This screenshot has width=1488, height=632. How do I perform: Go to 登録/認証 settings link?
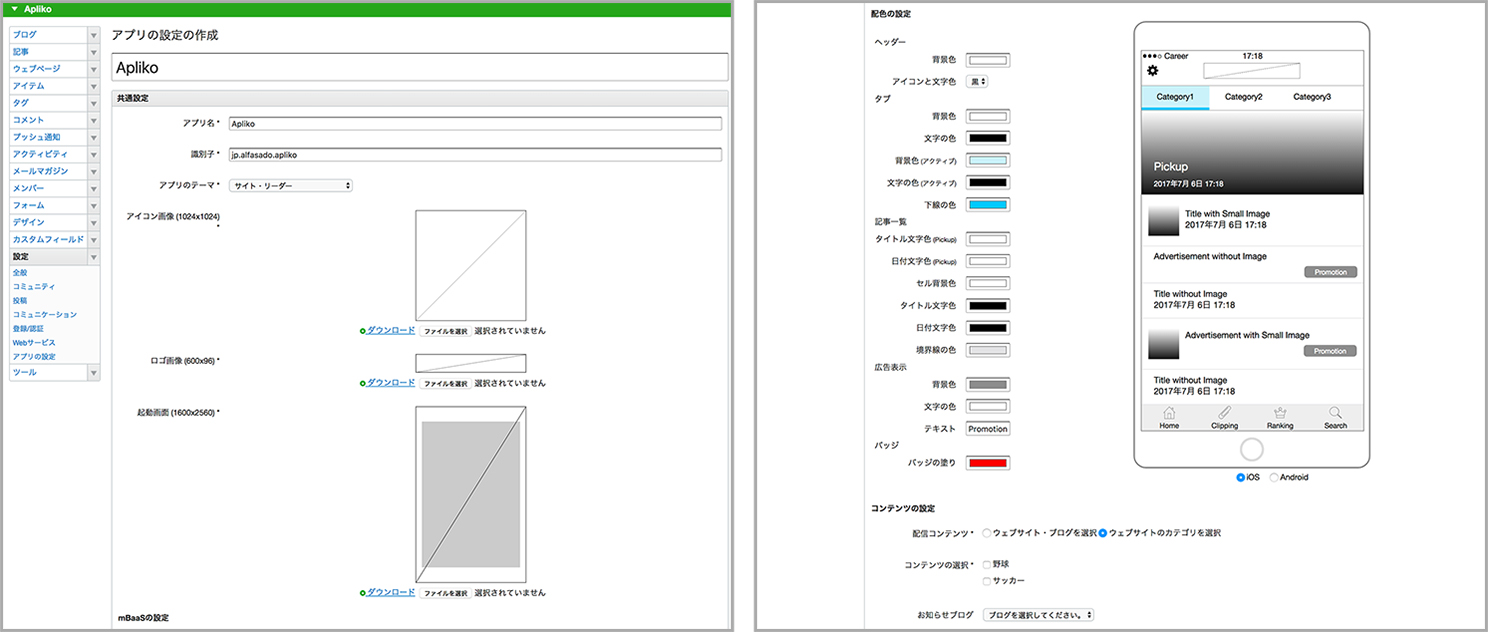pos(28,328)
